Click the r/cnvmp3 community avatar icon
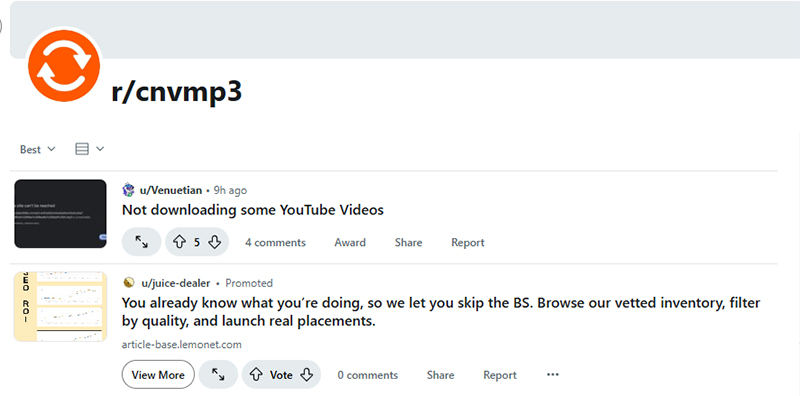 64,66
